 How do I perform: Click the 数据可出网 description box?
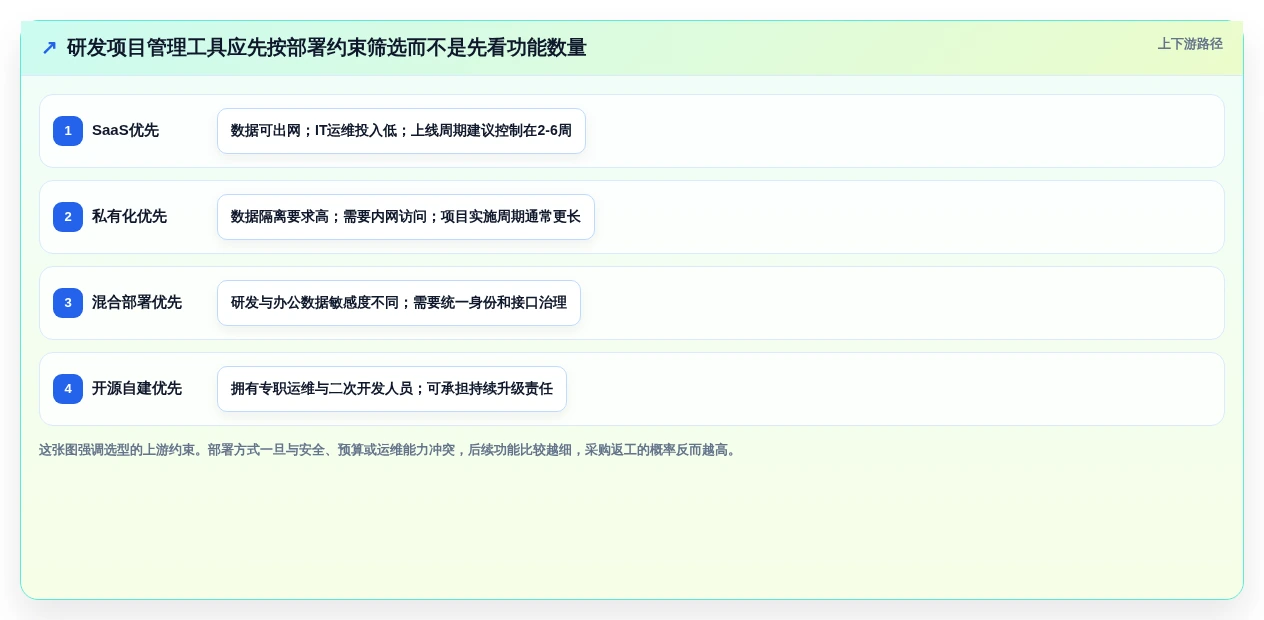[x=401, y=131]
